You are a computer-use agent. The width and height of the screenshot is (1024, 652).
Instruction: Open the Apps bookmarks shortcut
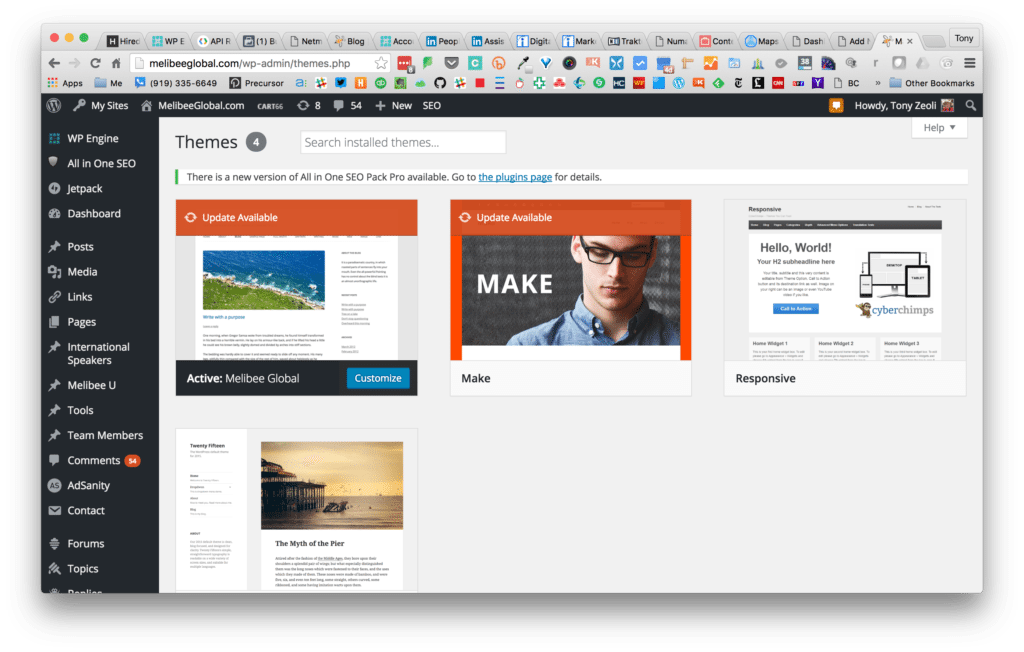point(65,83)
